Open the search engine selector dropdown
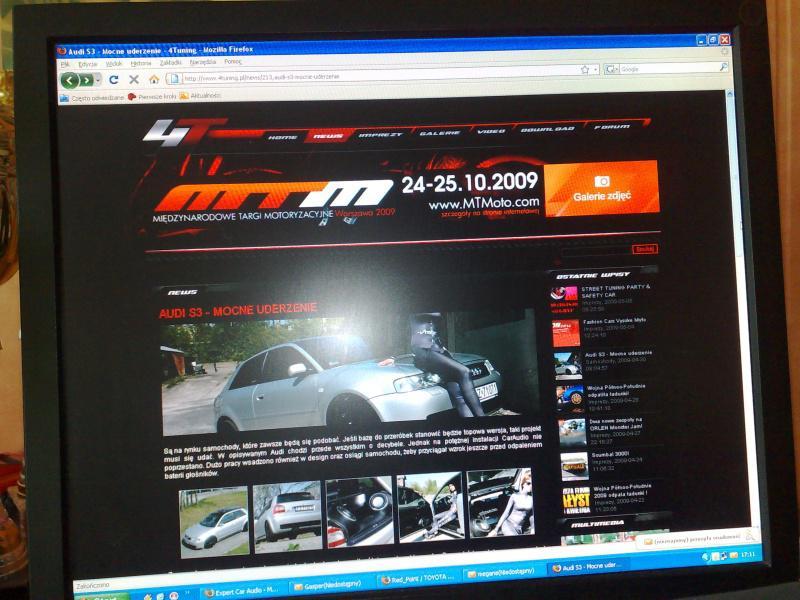The width and height of the screenshot is (800, 600). (611, 69)
